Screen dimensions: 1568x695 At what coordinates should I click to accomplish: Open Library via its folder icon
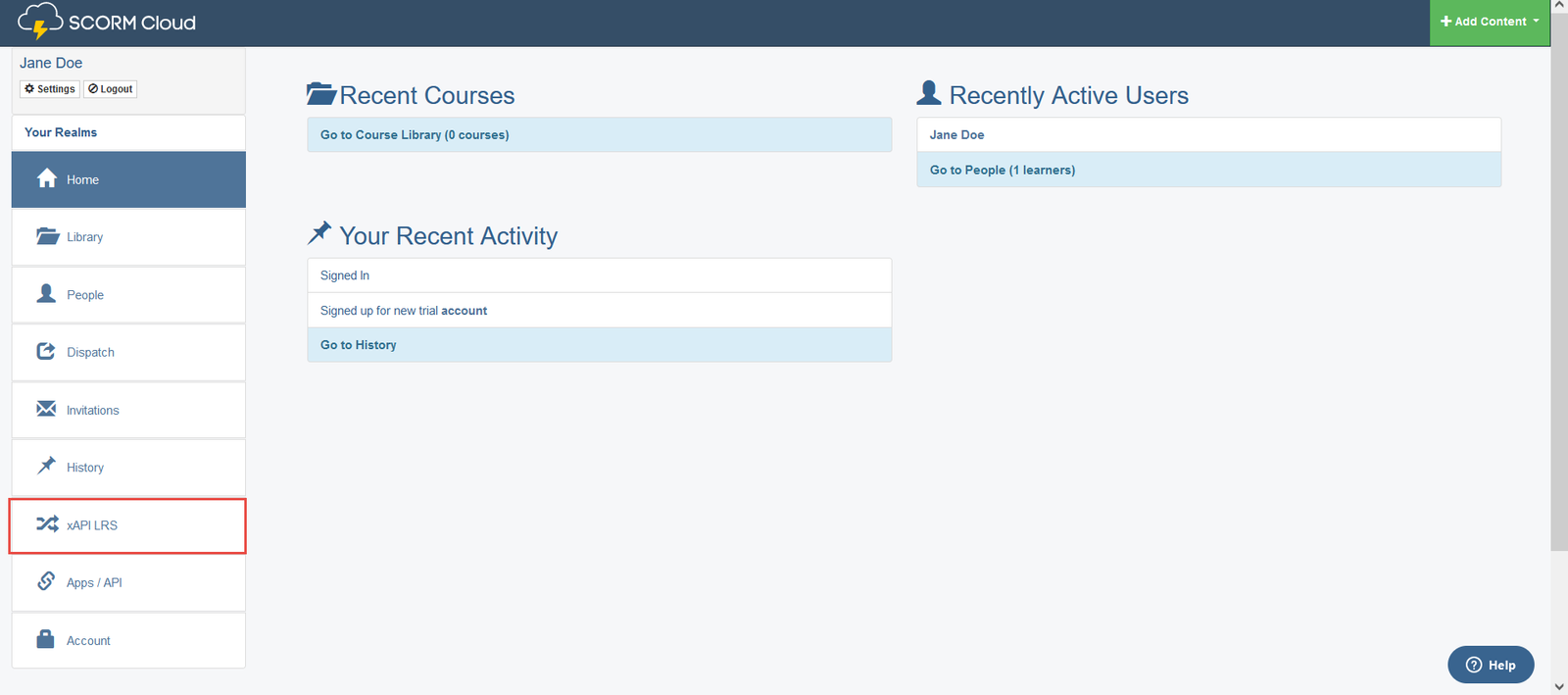47,236
